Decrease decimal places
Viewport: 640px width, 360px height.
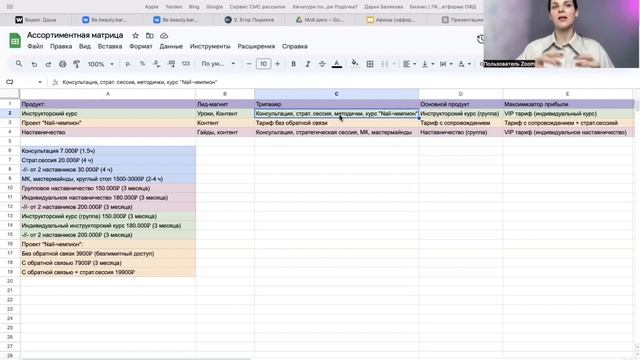156,64
